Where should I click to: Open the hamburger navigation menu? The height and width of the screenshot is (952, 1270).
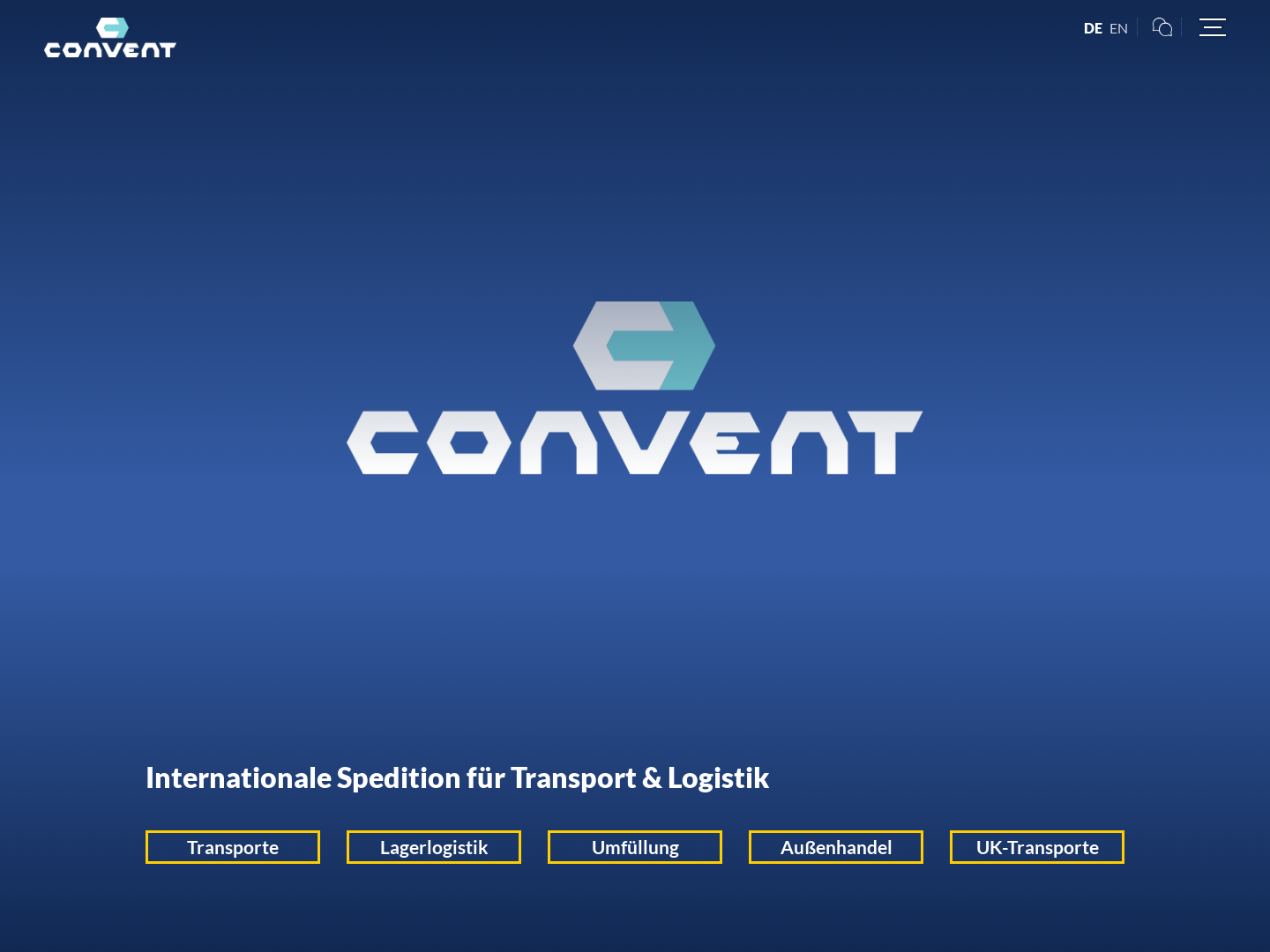[x=1213, y=27]
